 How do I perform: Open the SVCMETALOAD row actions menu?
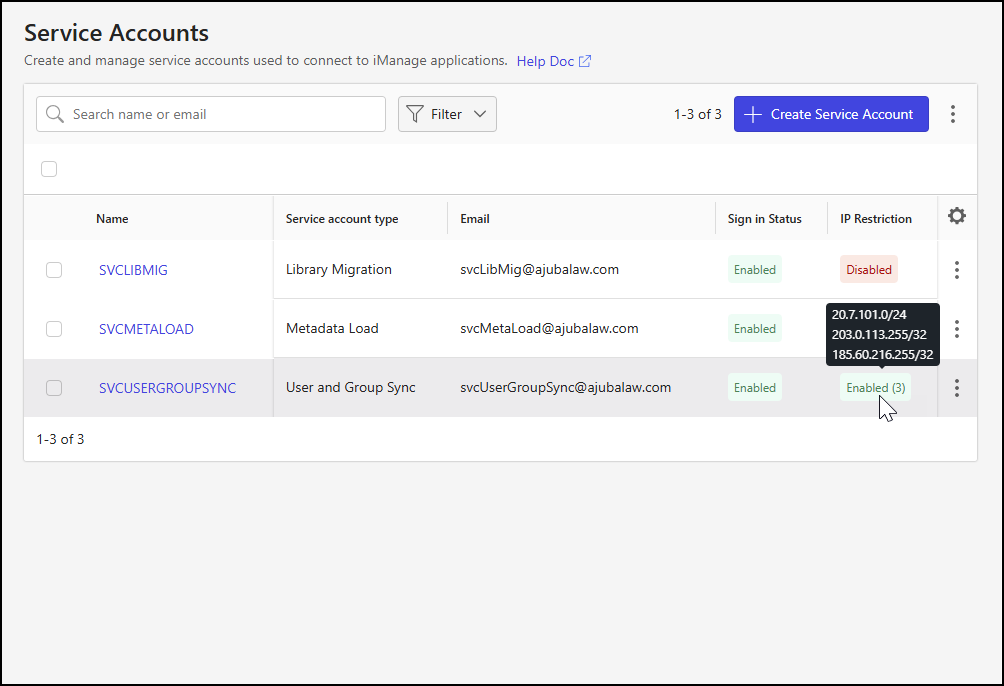[x=957, y=328]
